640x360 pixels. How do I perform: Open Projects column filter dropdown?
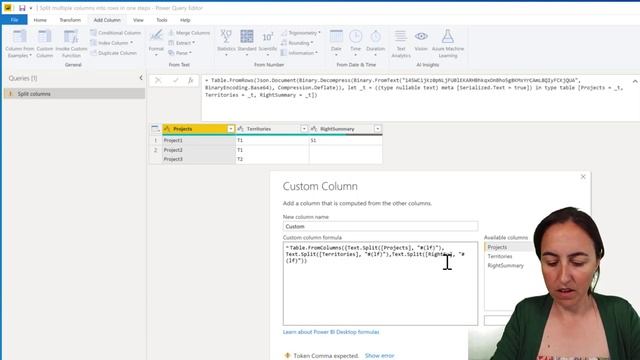[x=230, y=129]
